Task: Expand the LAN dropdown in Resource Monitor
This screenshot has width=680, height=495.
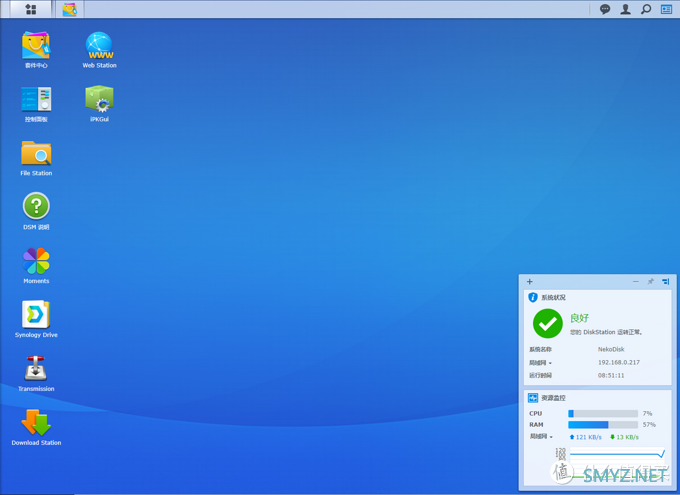Action: pos(541,436)
